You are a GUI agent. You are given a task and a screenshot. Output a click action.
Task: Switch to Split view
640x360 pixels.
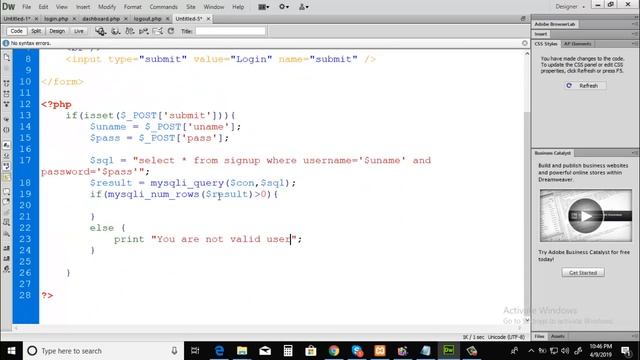pos(36,31)
